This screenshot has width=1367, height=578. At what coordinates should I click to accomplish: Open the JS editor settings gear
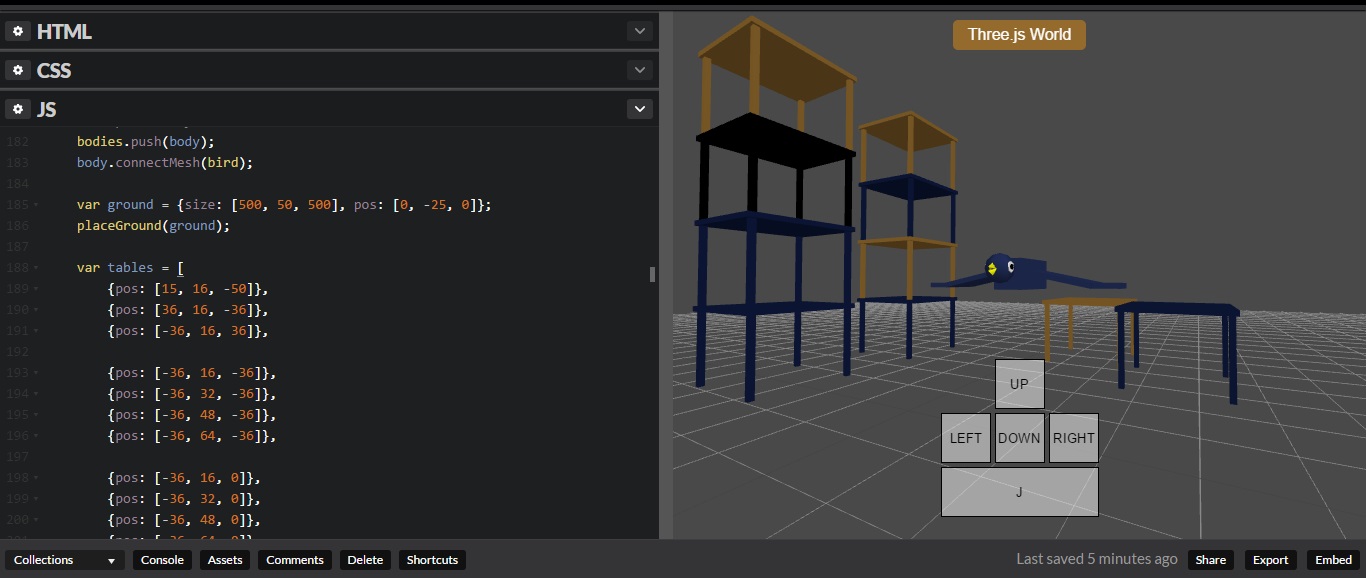pos(17,109)
